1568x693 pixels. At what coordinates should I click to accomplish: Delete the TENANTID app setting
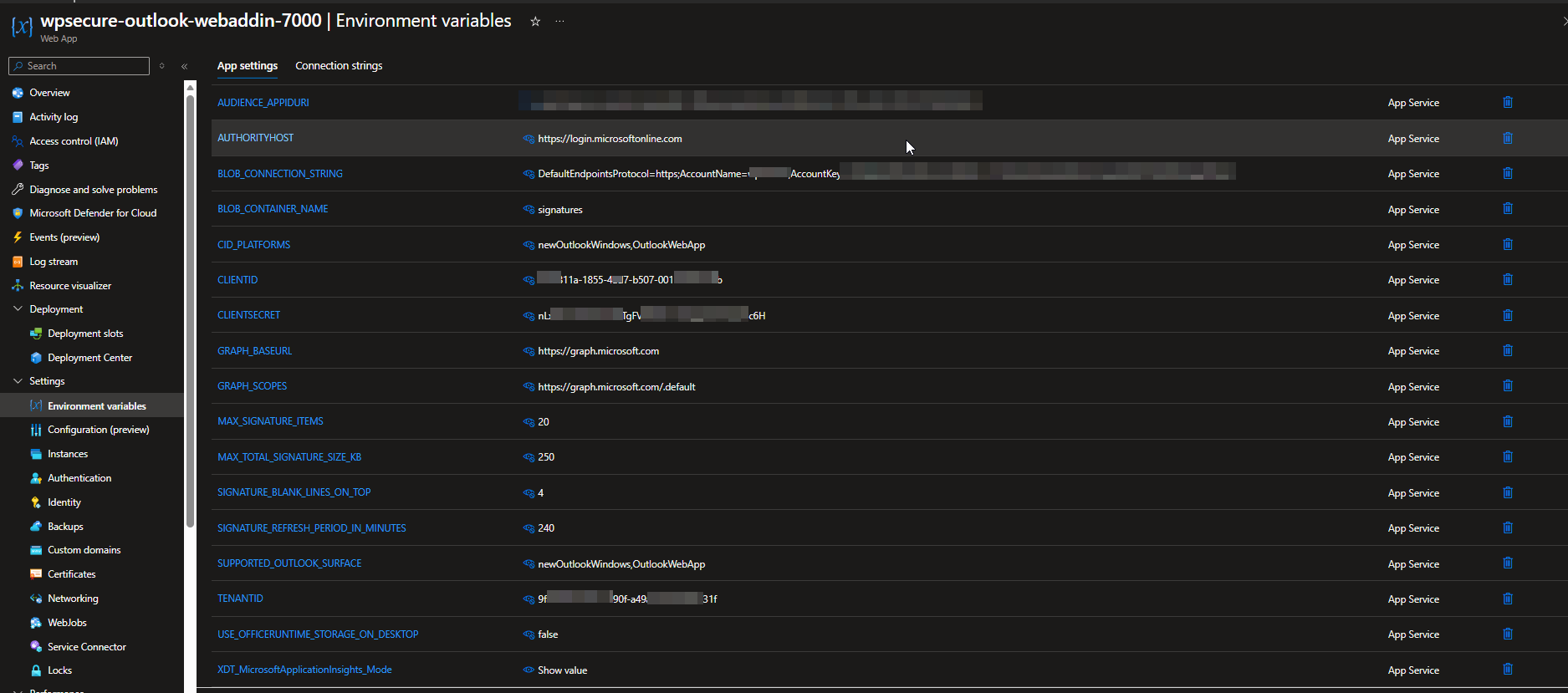(1507, 599)
